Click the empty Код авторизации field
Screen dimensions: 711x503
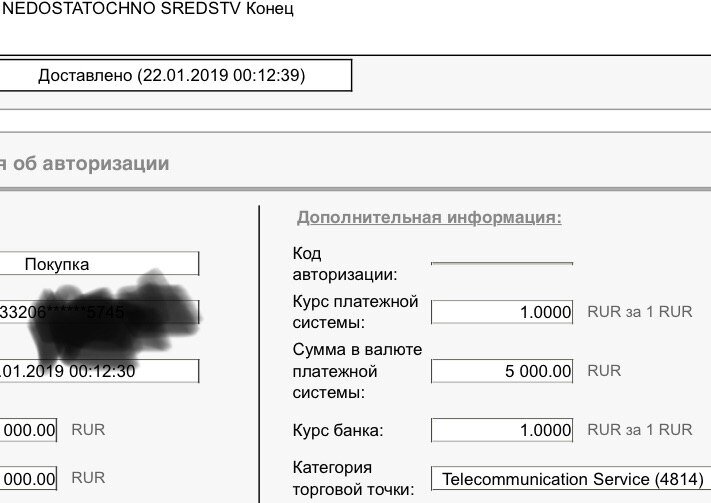pyautogui.click(x=502, y=264)
